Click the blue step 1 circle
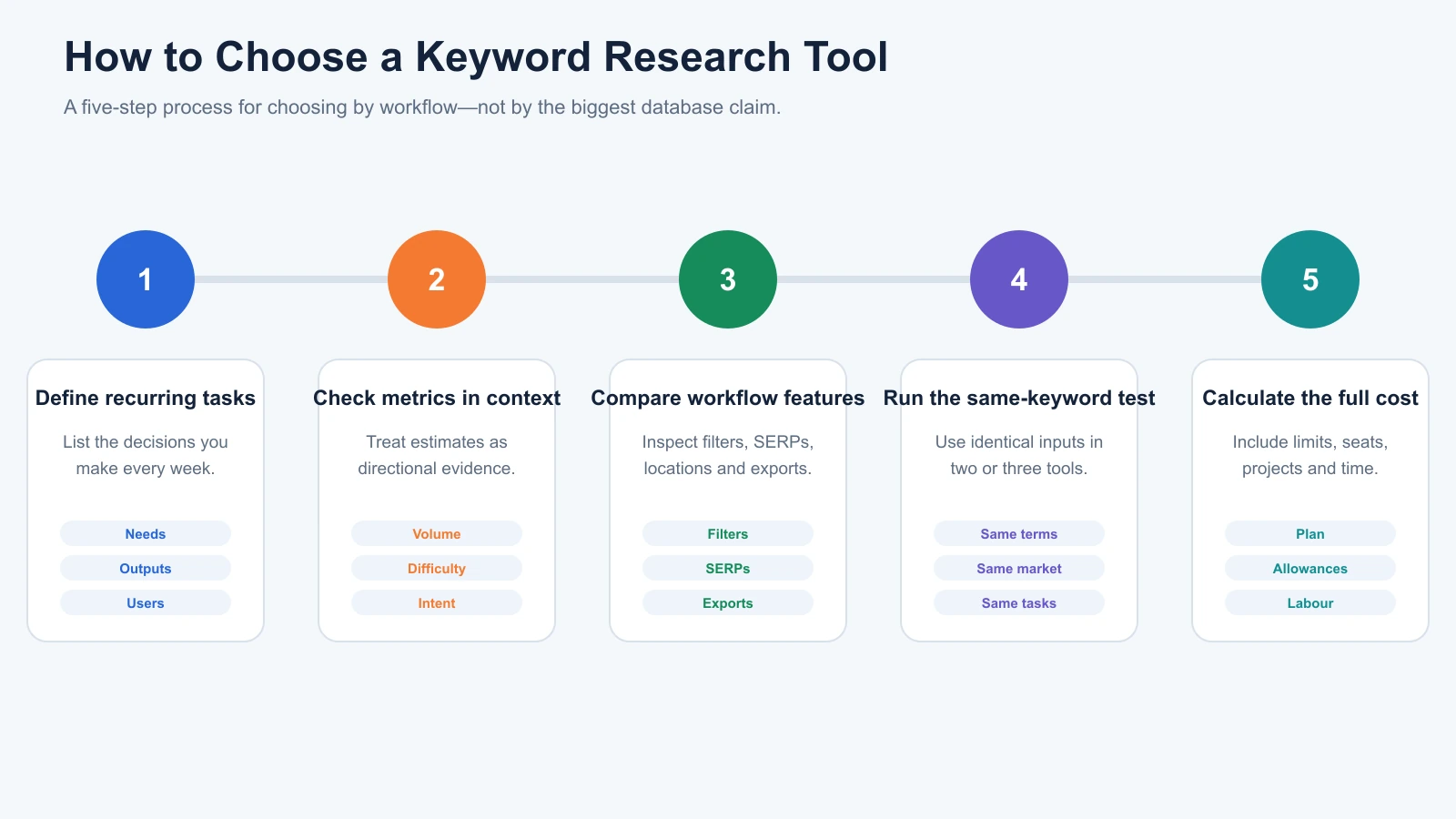Image resolution: width=1456 pixels, height=819 pixels. point(146,279)
